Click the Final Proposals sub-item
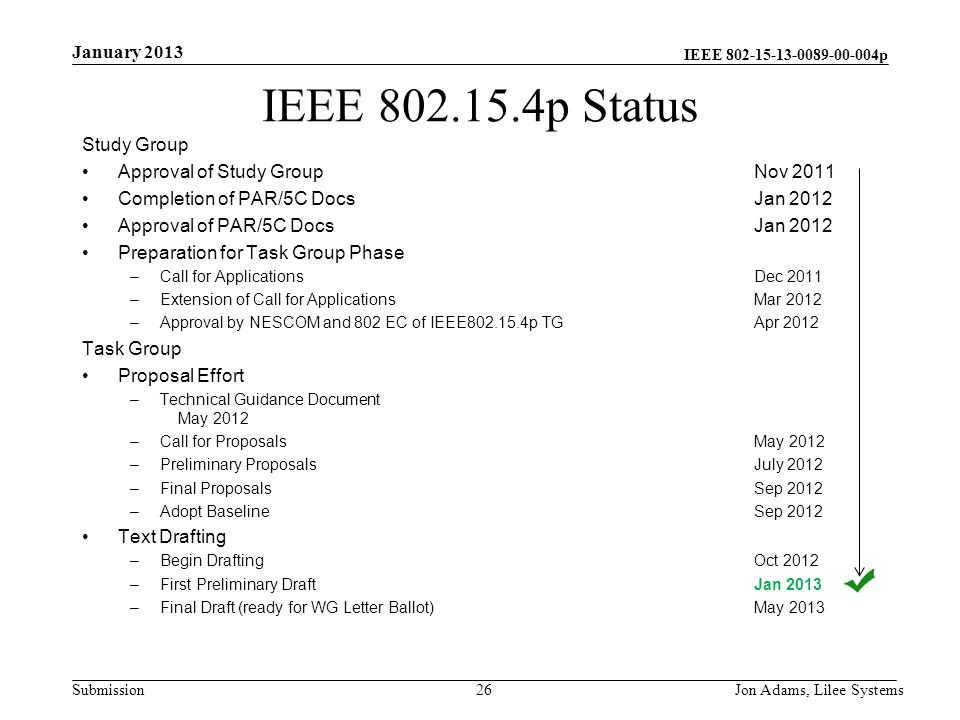The height and width of the screenshot is (720, 960). coord(216,489)
